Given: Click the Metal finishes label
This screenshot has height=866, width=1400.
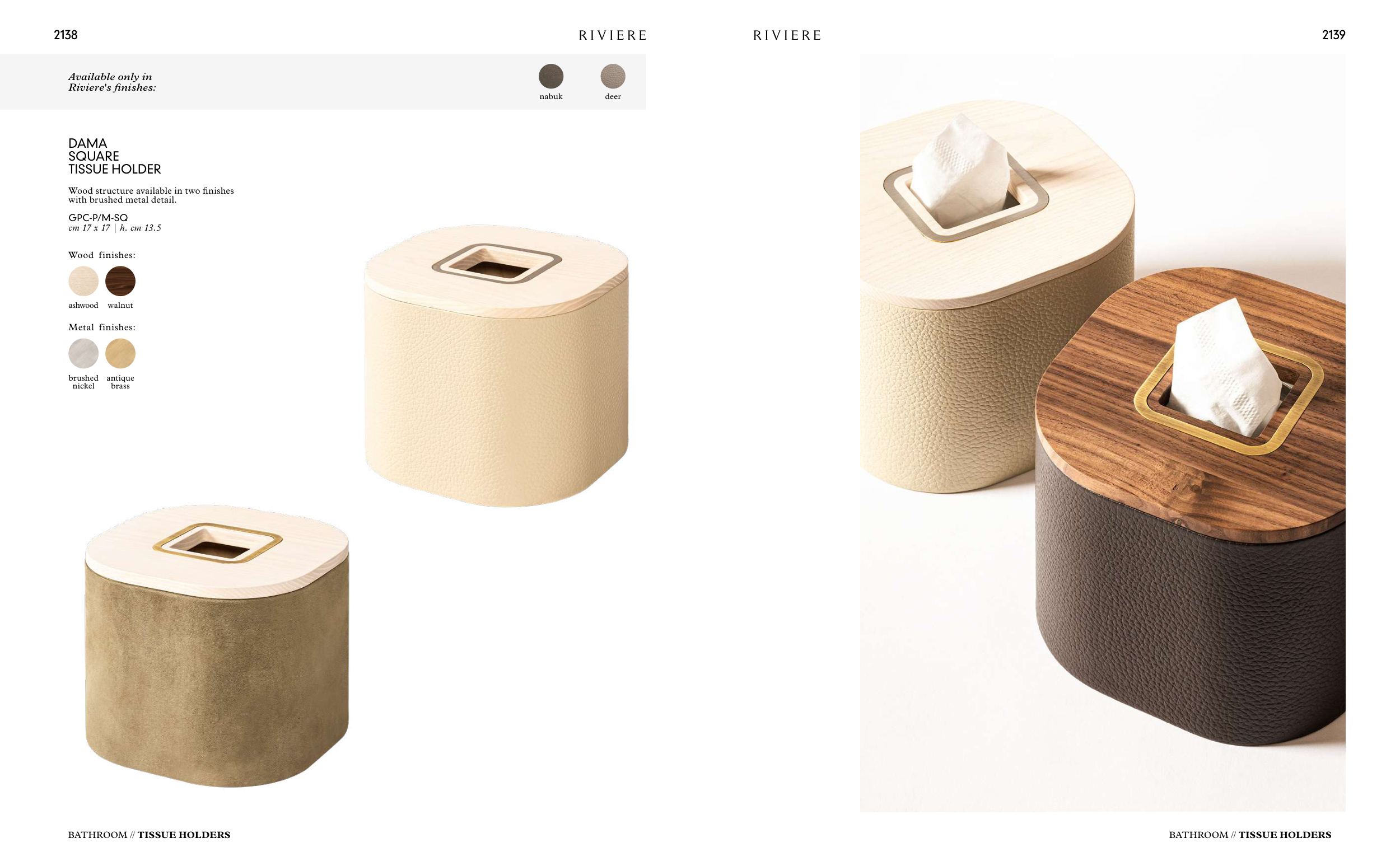Looking at the screenshot, I should click(x=102, y=327).
